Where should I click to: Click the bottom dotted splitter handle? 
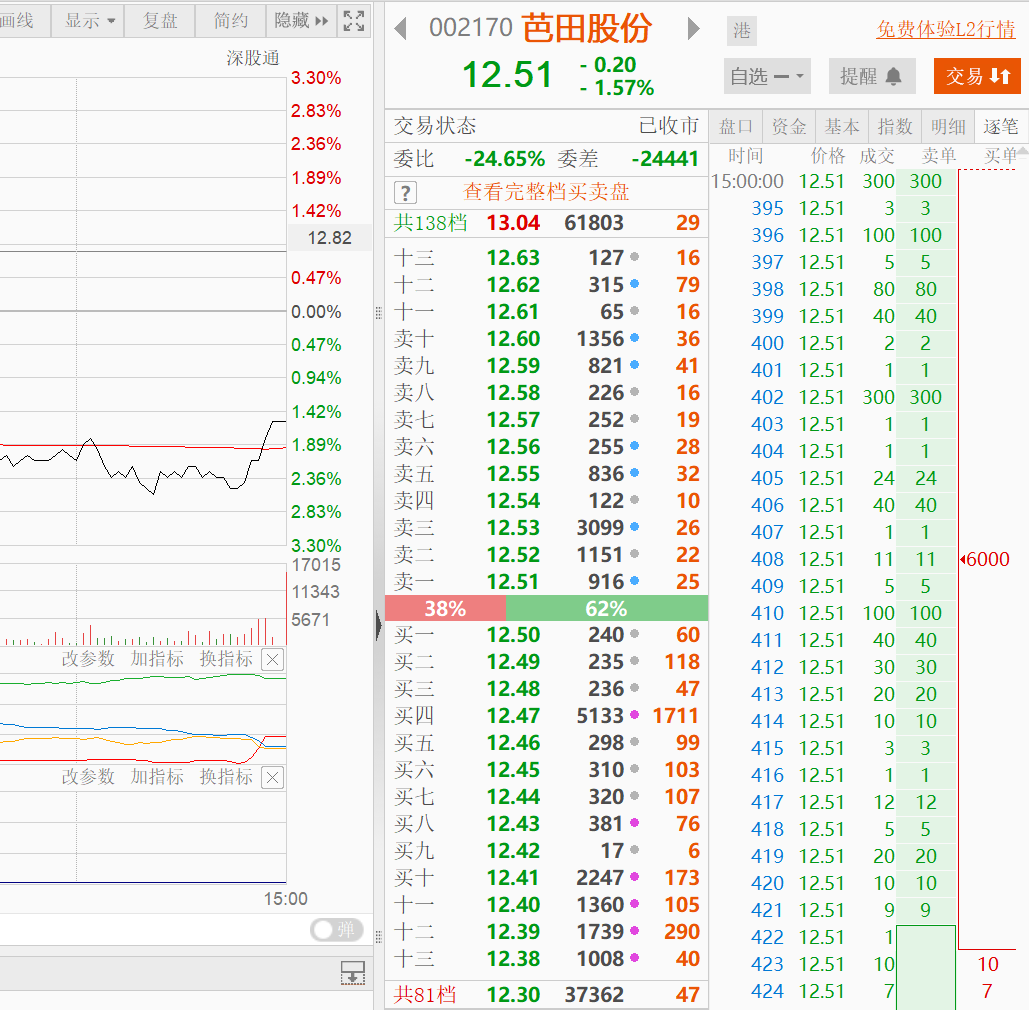pos(379,937)
